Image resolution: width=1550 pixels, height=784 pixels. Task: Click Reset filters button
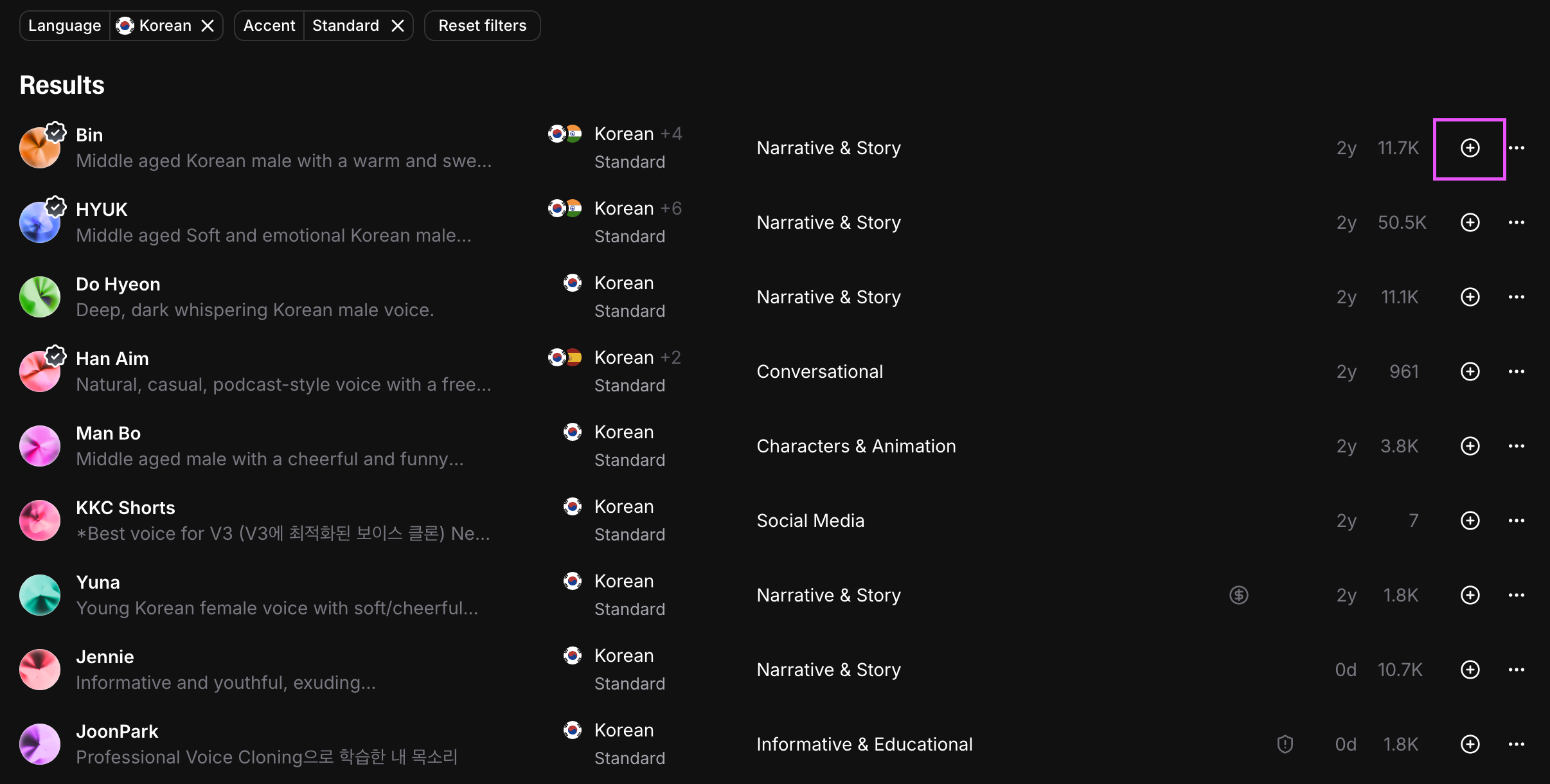482,26
